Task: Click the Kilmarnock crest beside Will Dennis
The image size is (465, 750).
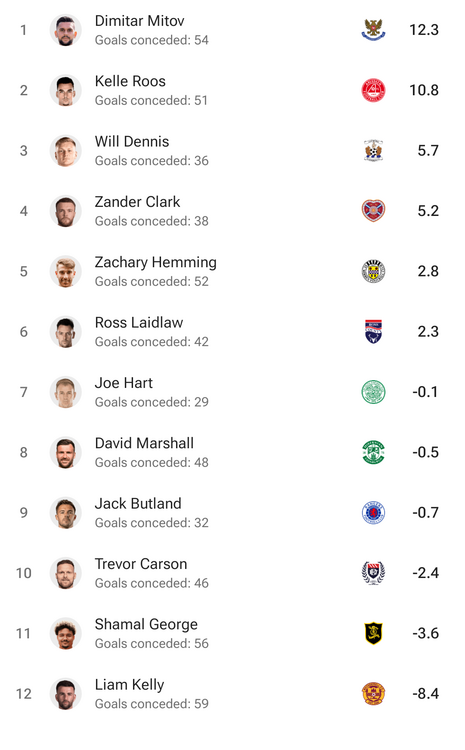Action: pyautogui.click(x=373, y=150)
